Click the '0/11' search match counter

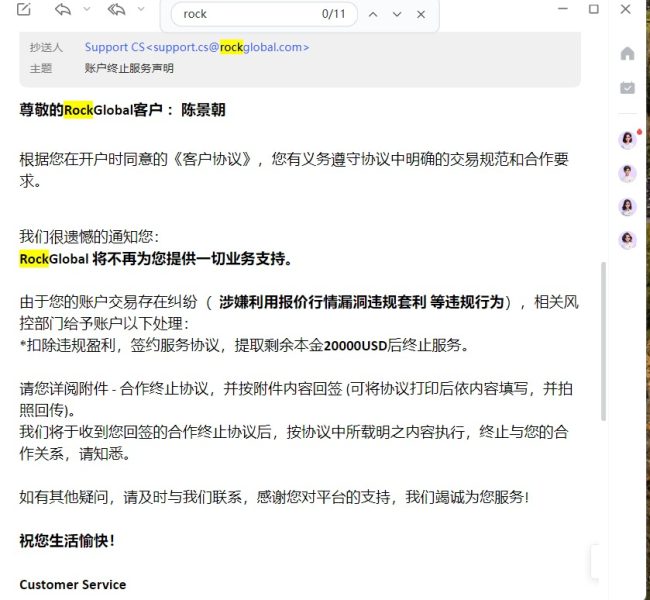click(333, 14)
